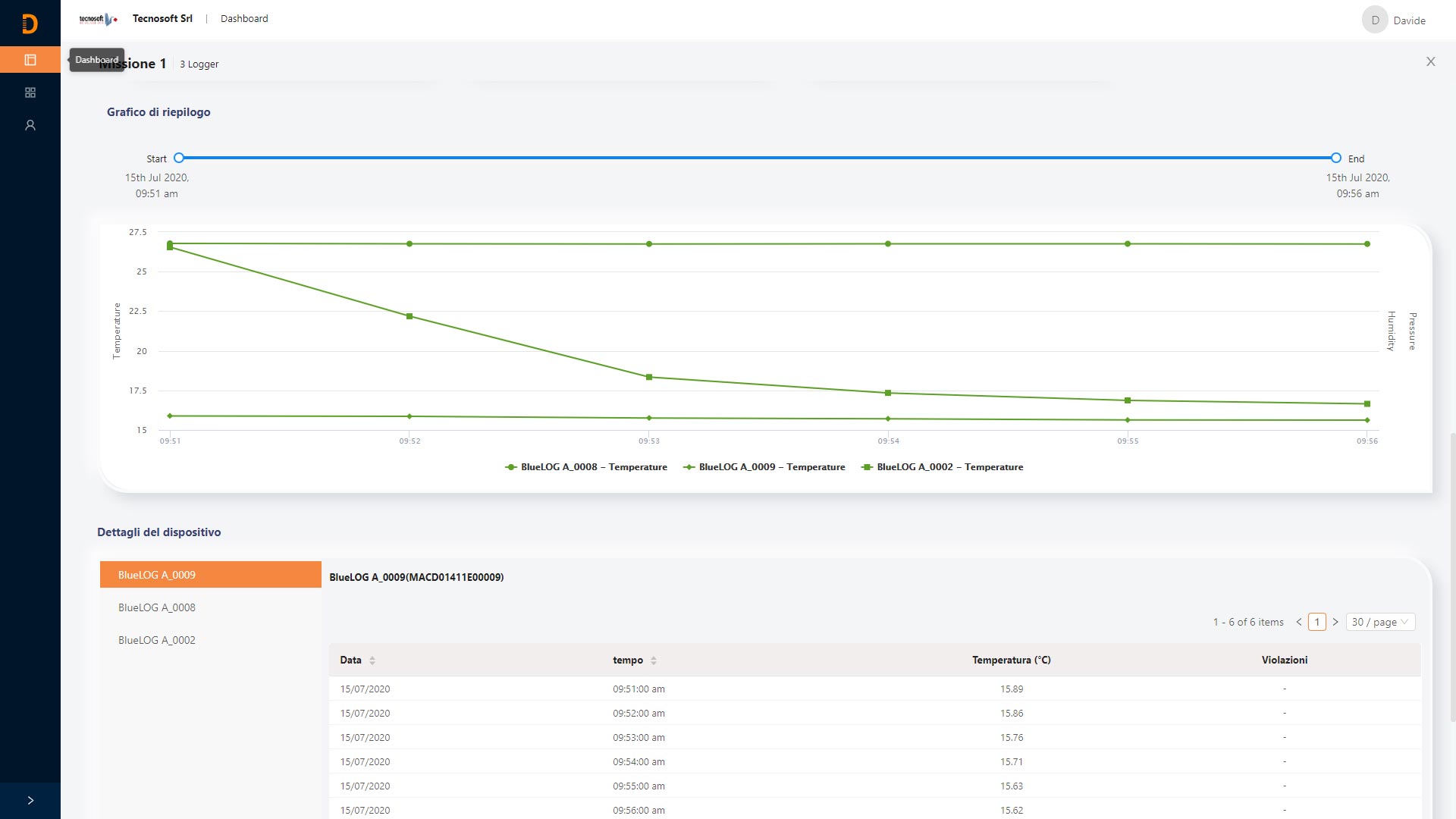Click temperature value 15.71
The image size is (1456, 819).
tap(1012, 762)
